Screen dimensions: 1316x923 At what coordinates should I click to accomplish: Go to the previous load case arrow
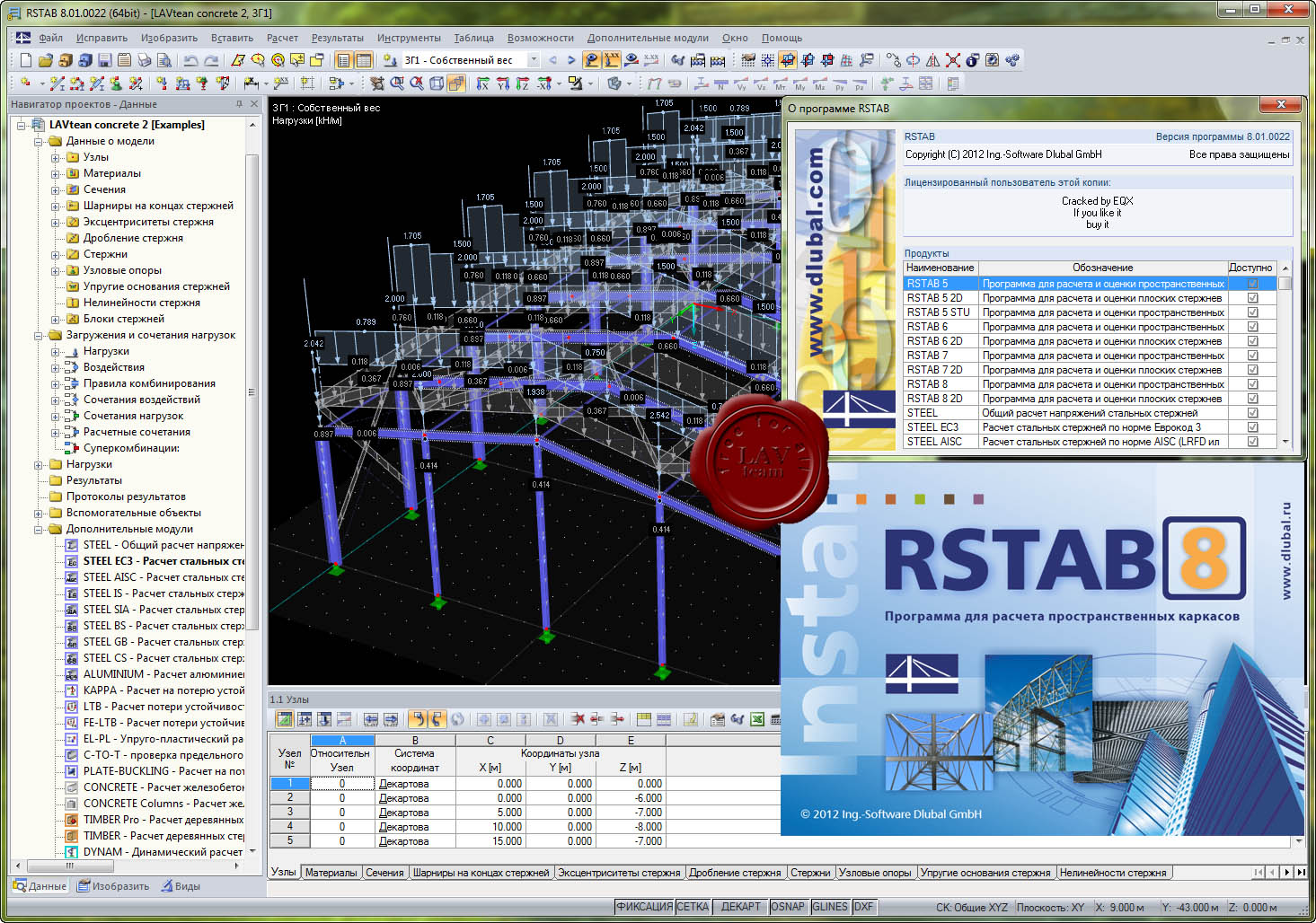pos(552,60)
